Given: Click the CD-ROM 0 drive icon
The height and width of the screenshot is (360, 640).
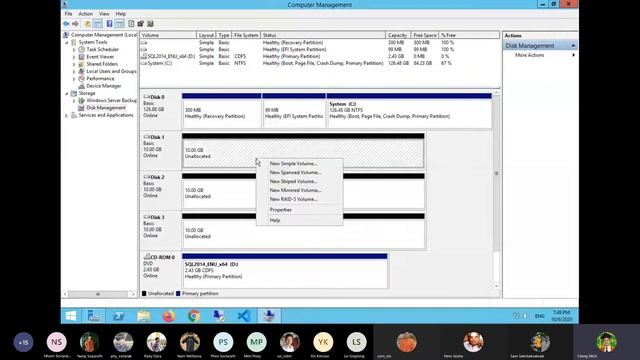Looking at the screenshot, I should point(147,257).
